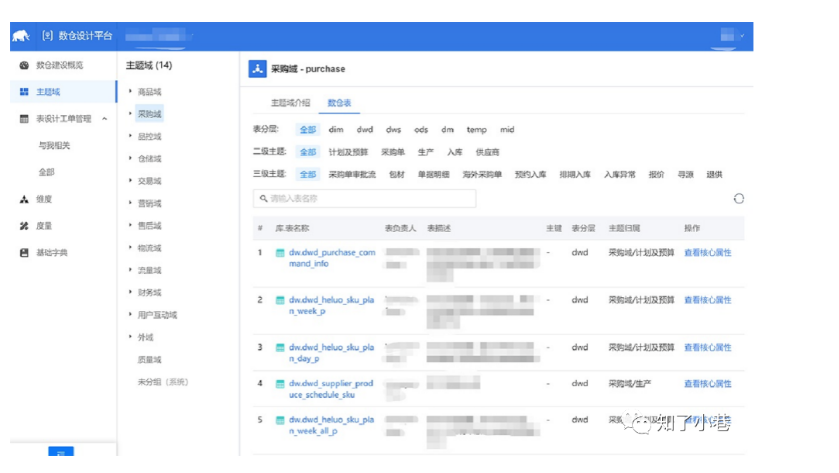Click table icon of dwd_purchase_command_info
The width and height of the screenshot is (839, 473).
[280, 253]
